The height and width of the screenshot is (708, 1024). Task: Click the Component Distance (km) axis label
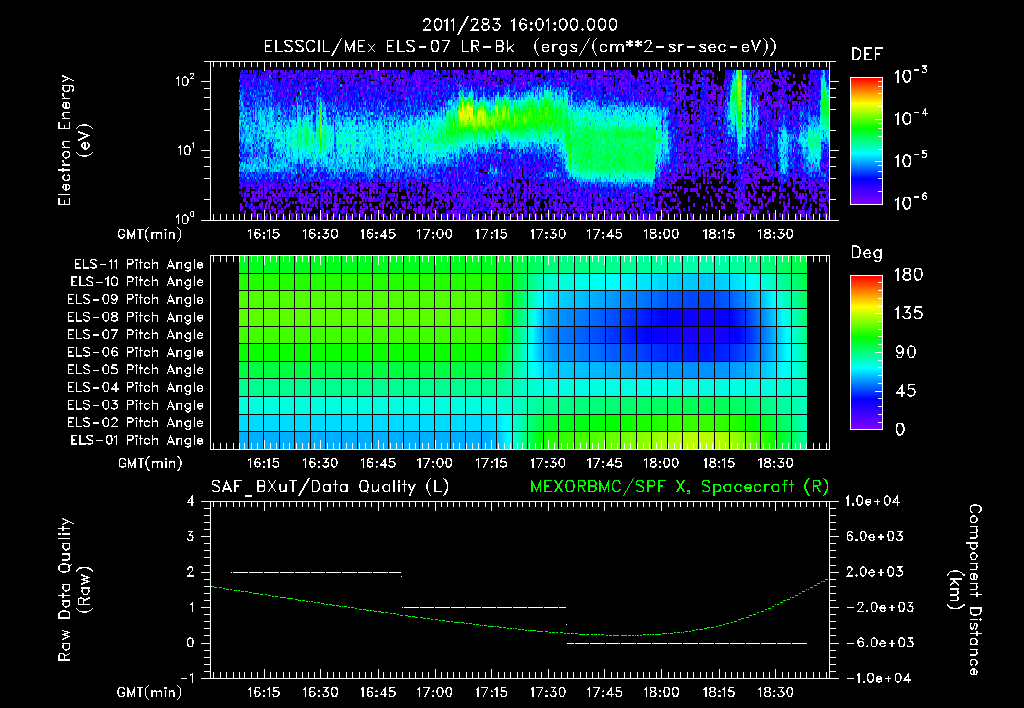point(965,590)
